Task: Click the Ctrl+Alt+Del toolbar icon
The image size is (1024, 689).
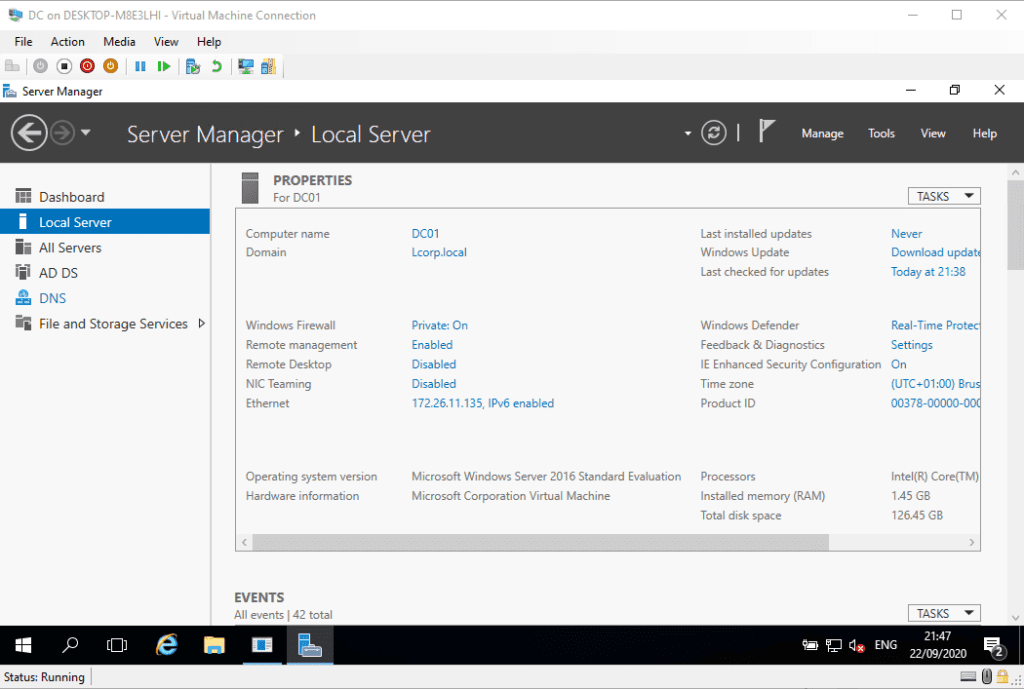Action: coord(12,66)
